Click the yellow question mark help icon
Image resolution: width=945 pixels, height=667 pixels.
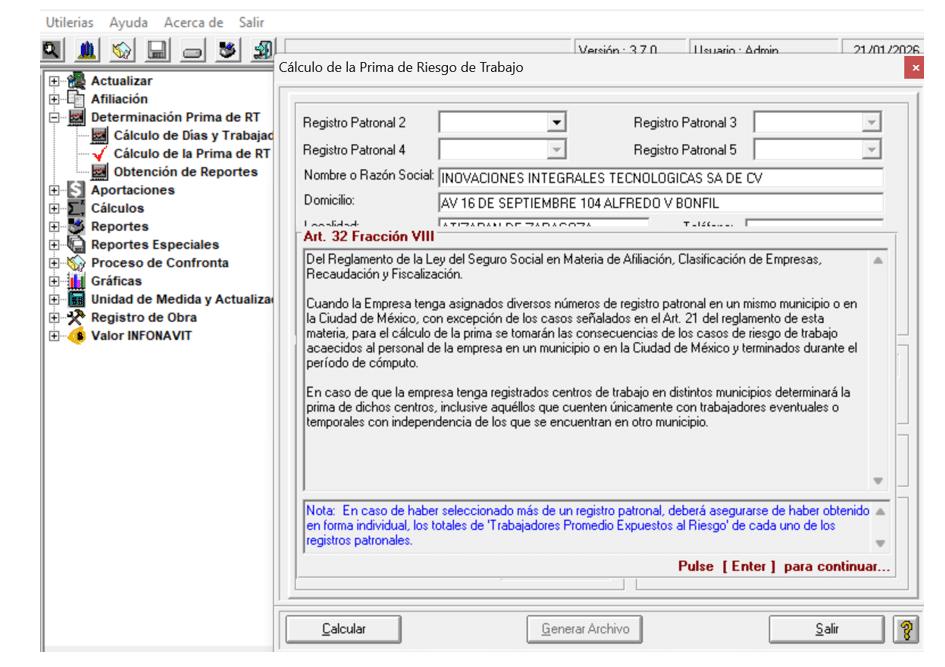(x=906, y=629)
